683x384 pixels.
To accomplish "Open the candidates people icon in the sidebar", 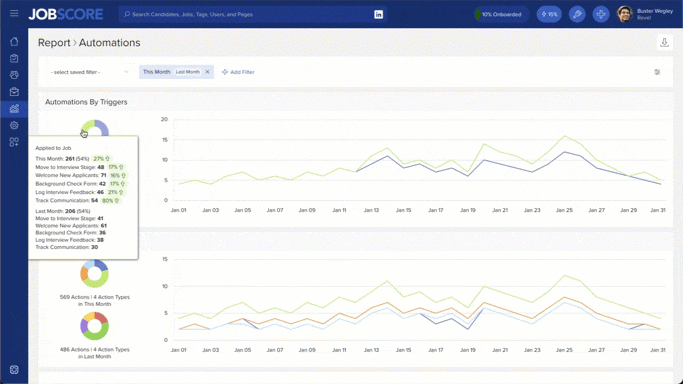I will 14,75.
